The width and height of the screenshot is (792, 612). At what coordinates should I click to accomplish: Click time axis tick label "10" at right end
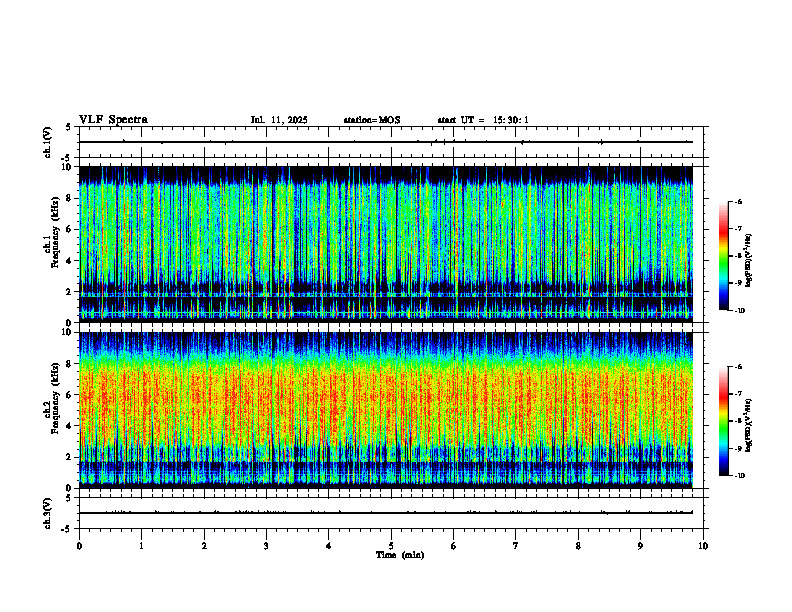point(703,546)
